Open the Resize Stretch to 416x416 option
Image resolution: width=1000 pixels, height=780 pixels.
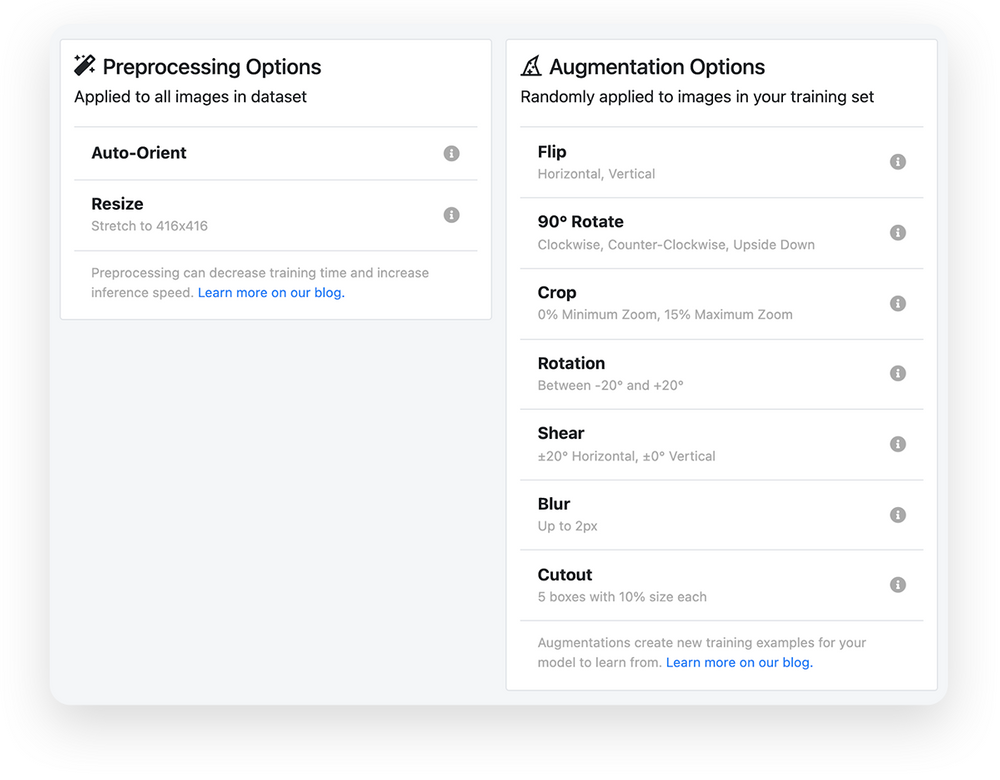tap(150, 214)
